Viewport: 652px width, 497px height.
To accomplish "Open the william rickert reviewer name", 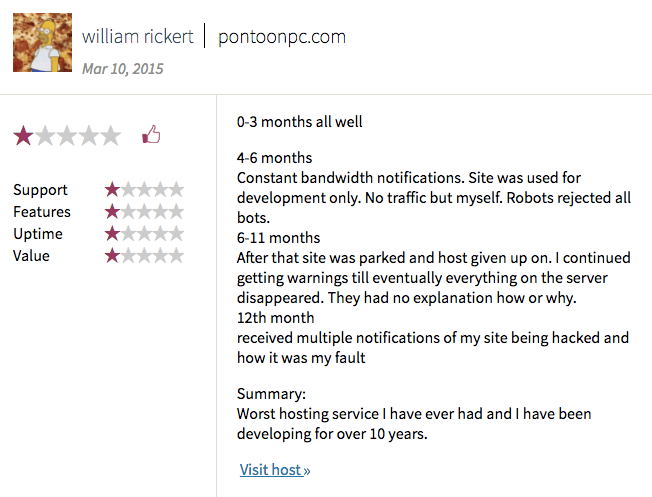I will point(138,37).
